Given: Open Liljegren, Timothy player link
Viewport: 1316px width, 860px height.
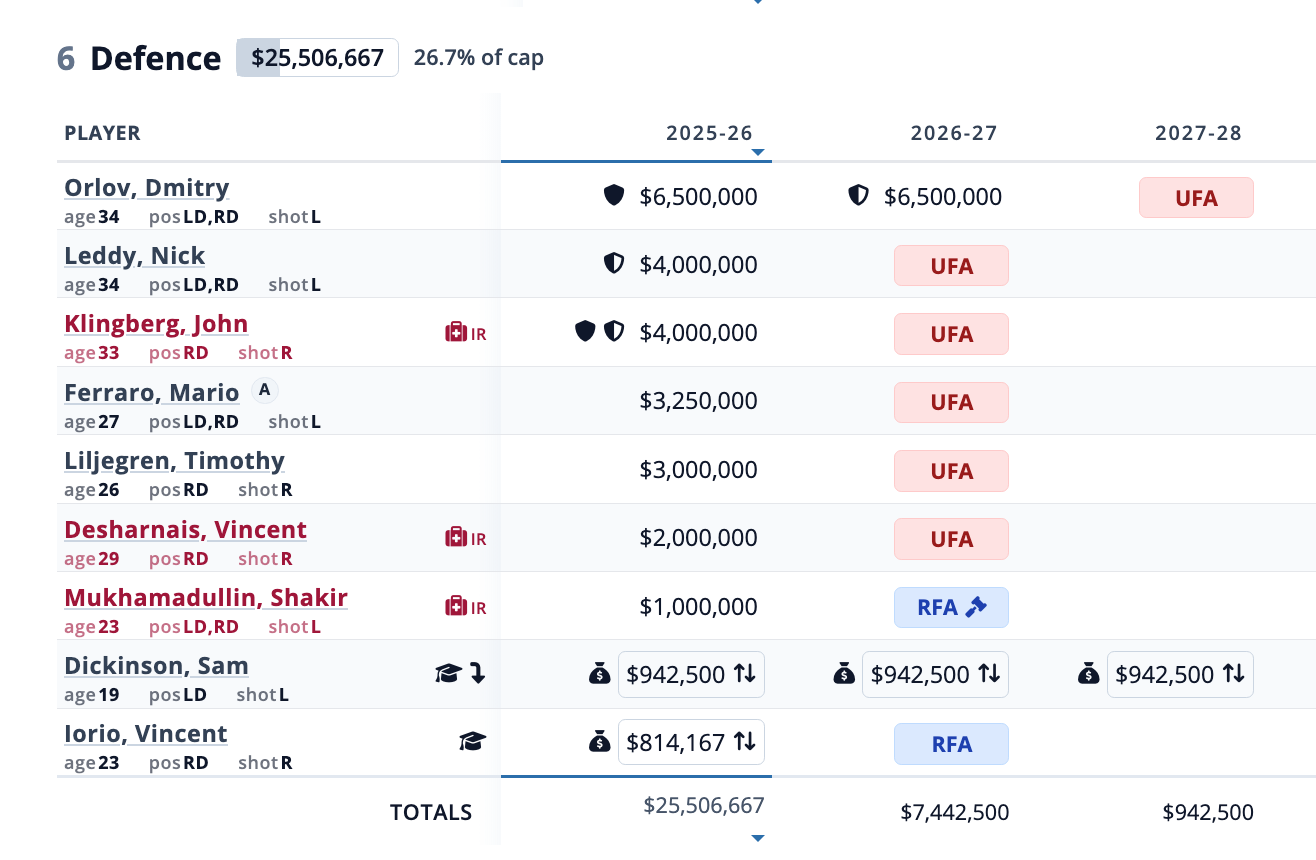Looking at the screenshot, I should coord(174,460).
